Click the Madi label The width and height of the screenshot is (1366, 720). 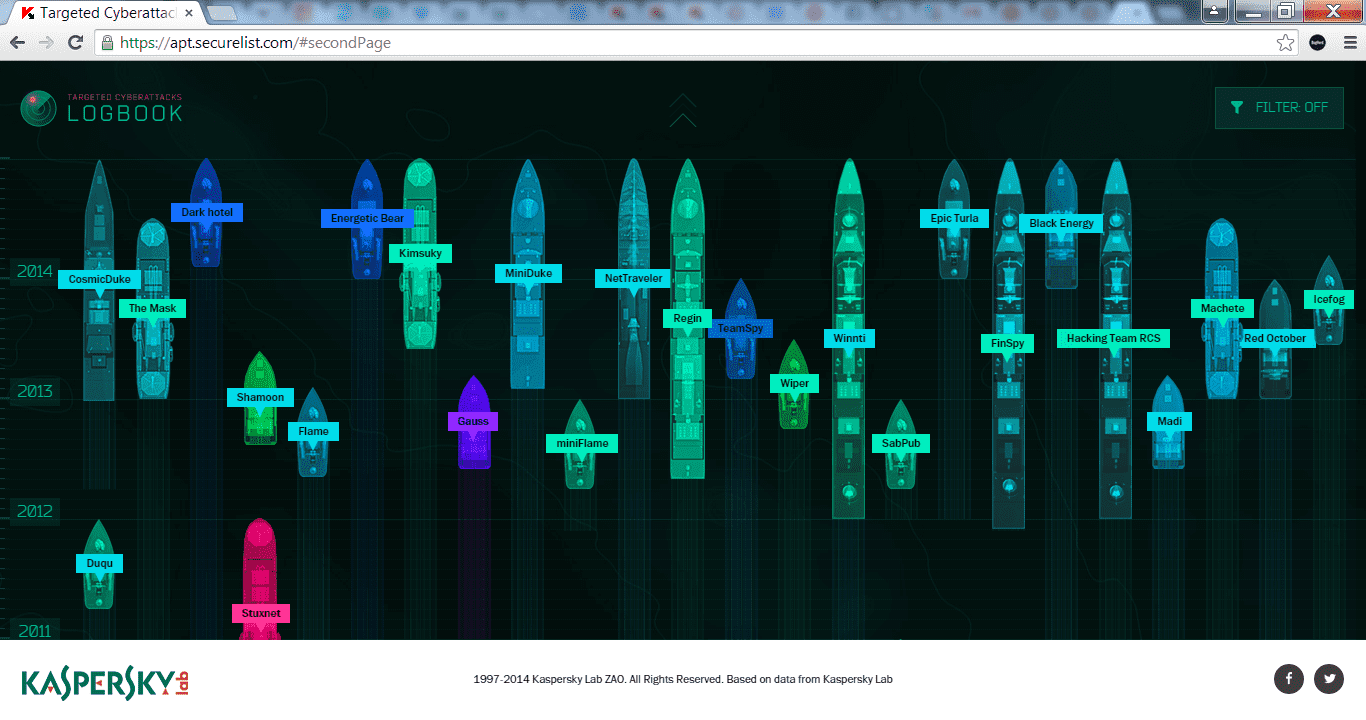point(1169,421)
